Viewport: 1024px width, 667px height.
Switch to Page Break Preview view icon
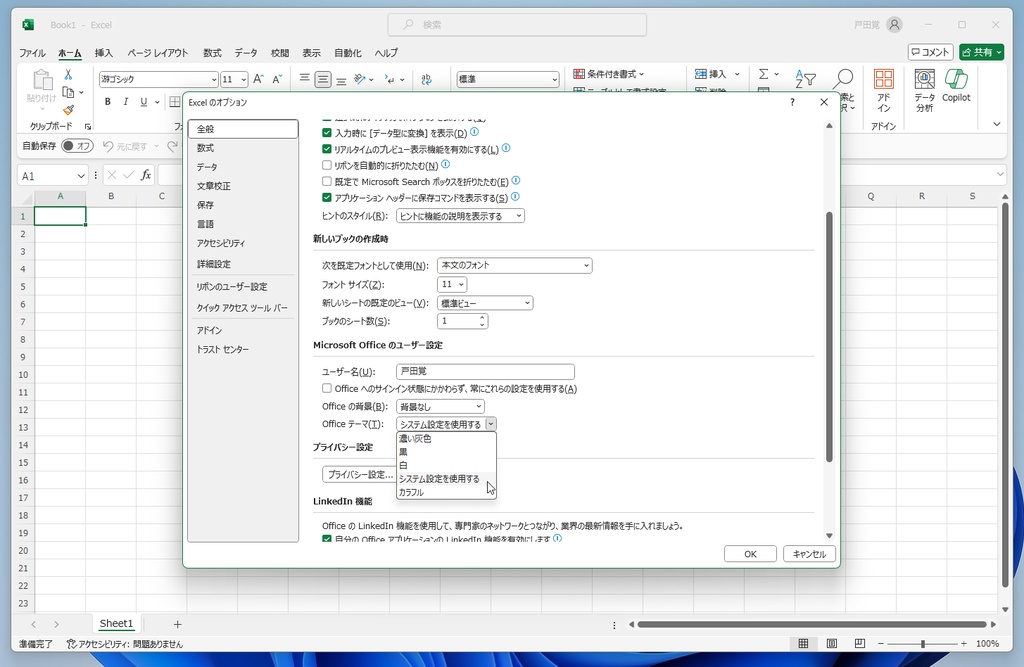(860, 643)
